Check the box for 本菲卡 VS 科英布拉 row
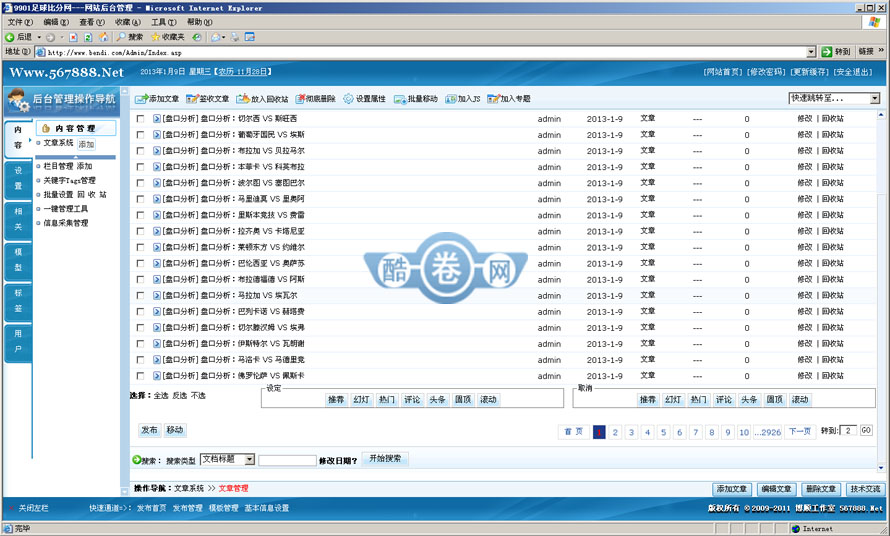This screenshot has width=890, height=536. point(140,168)
